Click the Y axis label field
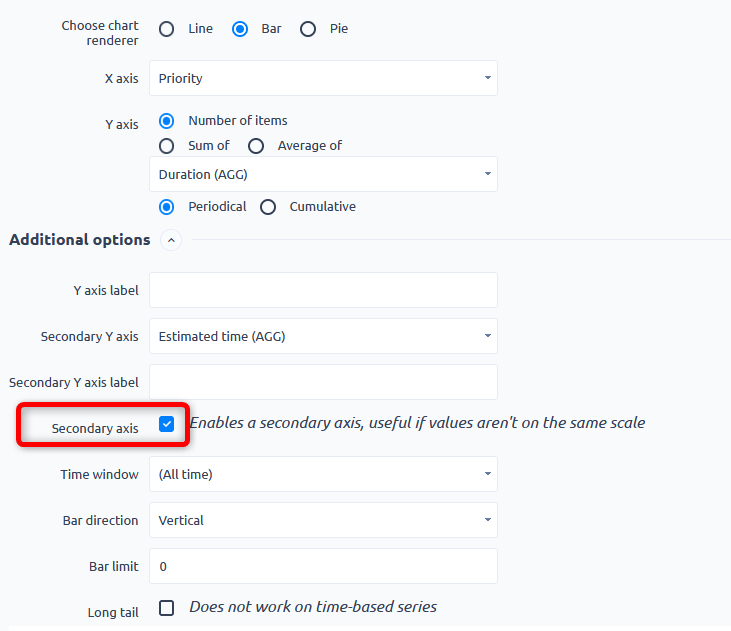 (x=323, y=290)
